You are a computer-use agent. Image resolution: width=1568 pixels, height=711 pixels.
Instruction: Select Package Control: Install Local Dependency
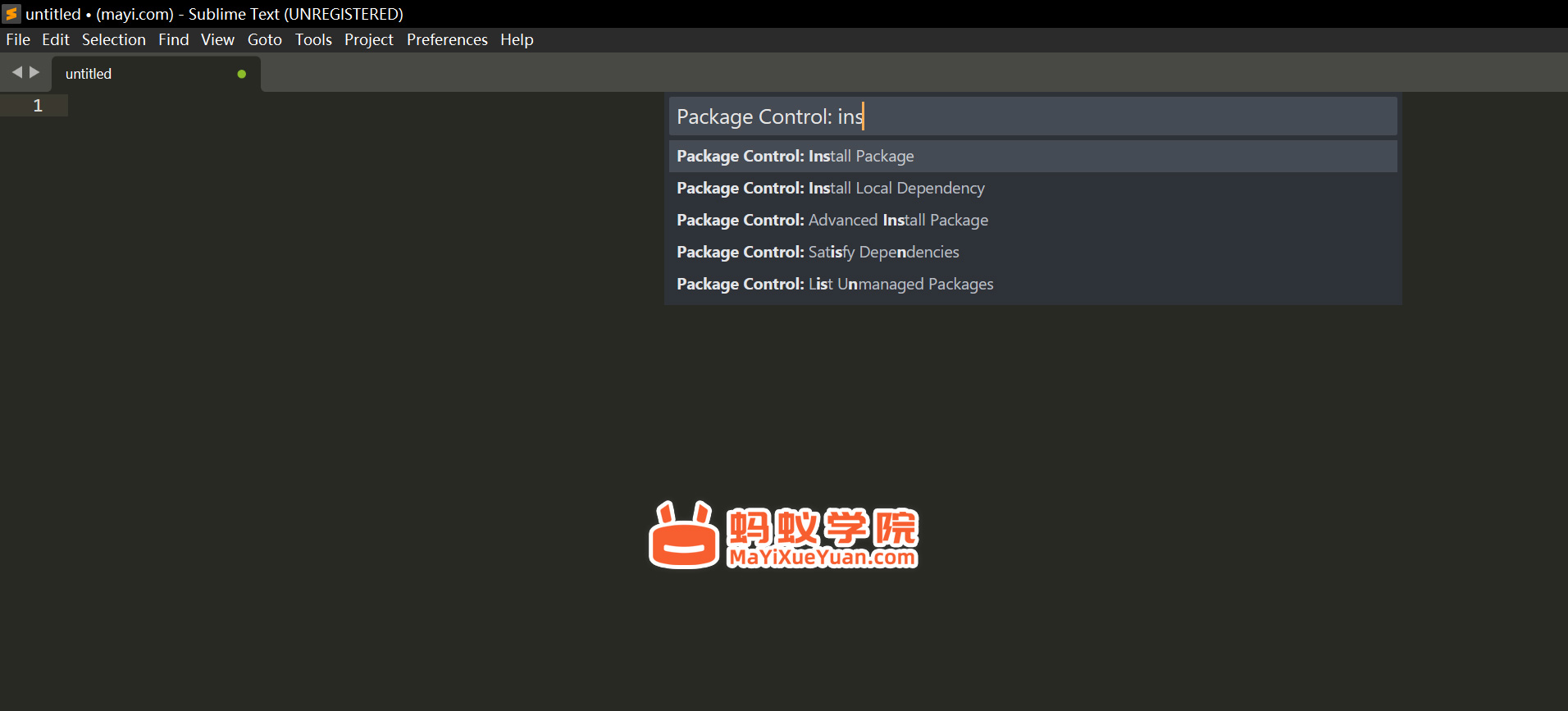pos(1033,188)
